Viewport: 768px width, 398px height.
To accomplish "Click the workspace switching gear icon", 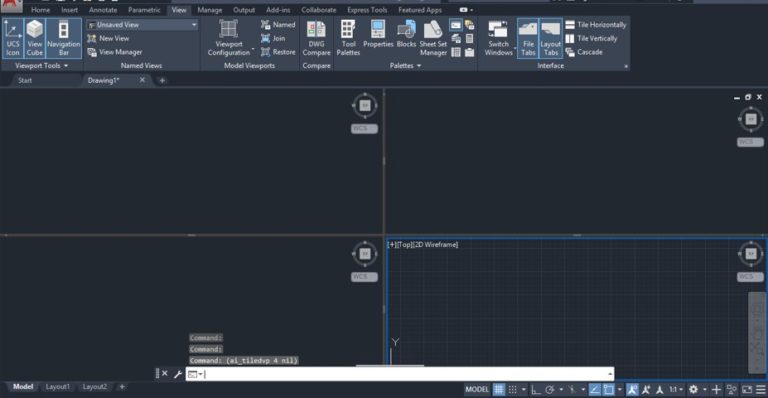I will (x=693, y=389).
